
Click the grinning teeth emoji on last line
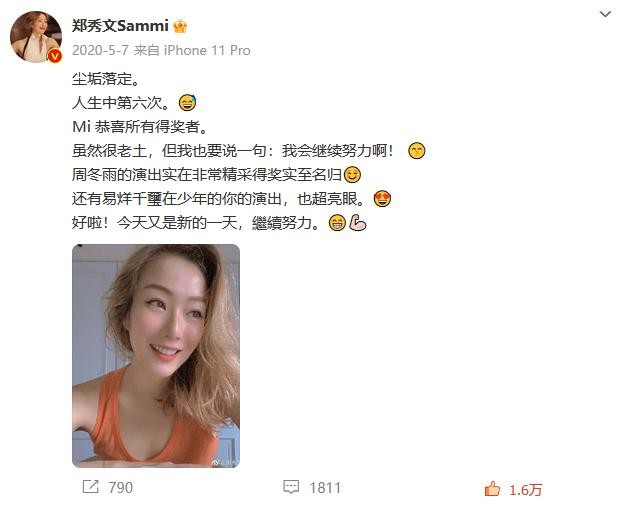pyautogui.click(x=337, y=223)
